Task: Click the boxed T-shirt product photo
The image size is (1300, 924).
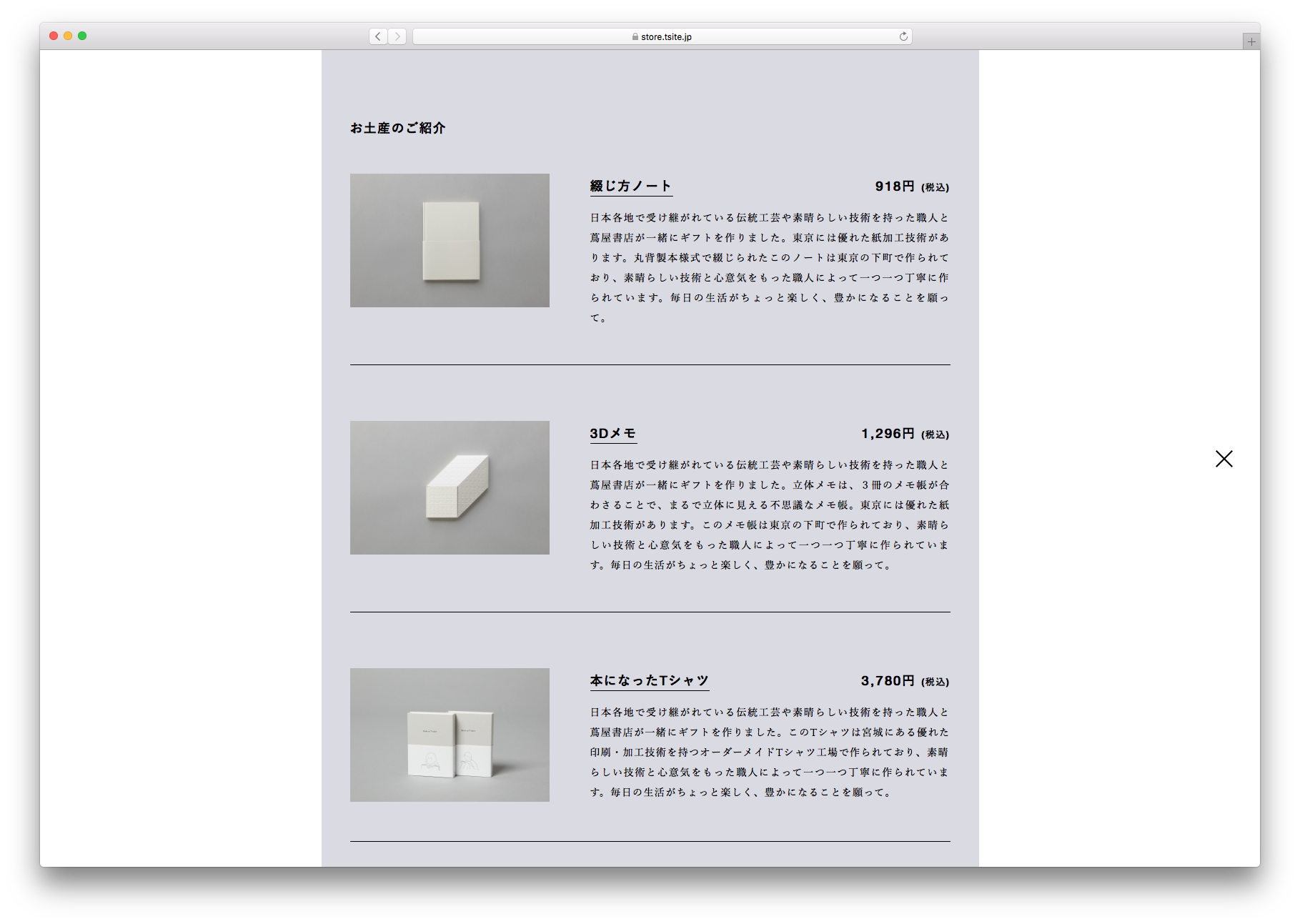Action: [450, 735]
